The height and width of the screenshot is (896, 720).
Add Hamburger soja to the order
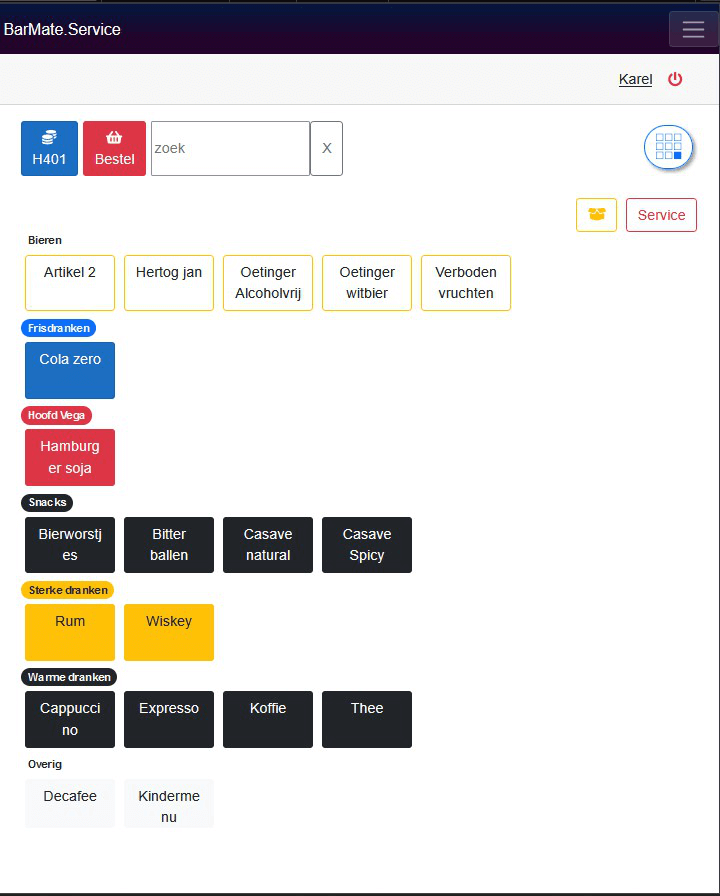(x=70, y=458)
